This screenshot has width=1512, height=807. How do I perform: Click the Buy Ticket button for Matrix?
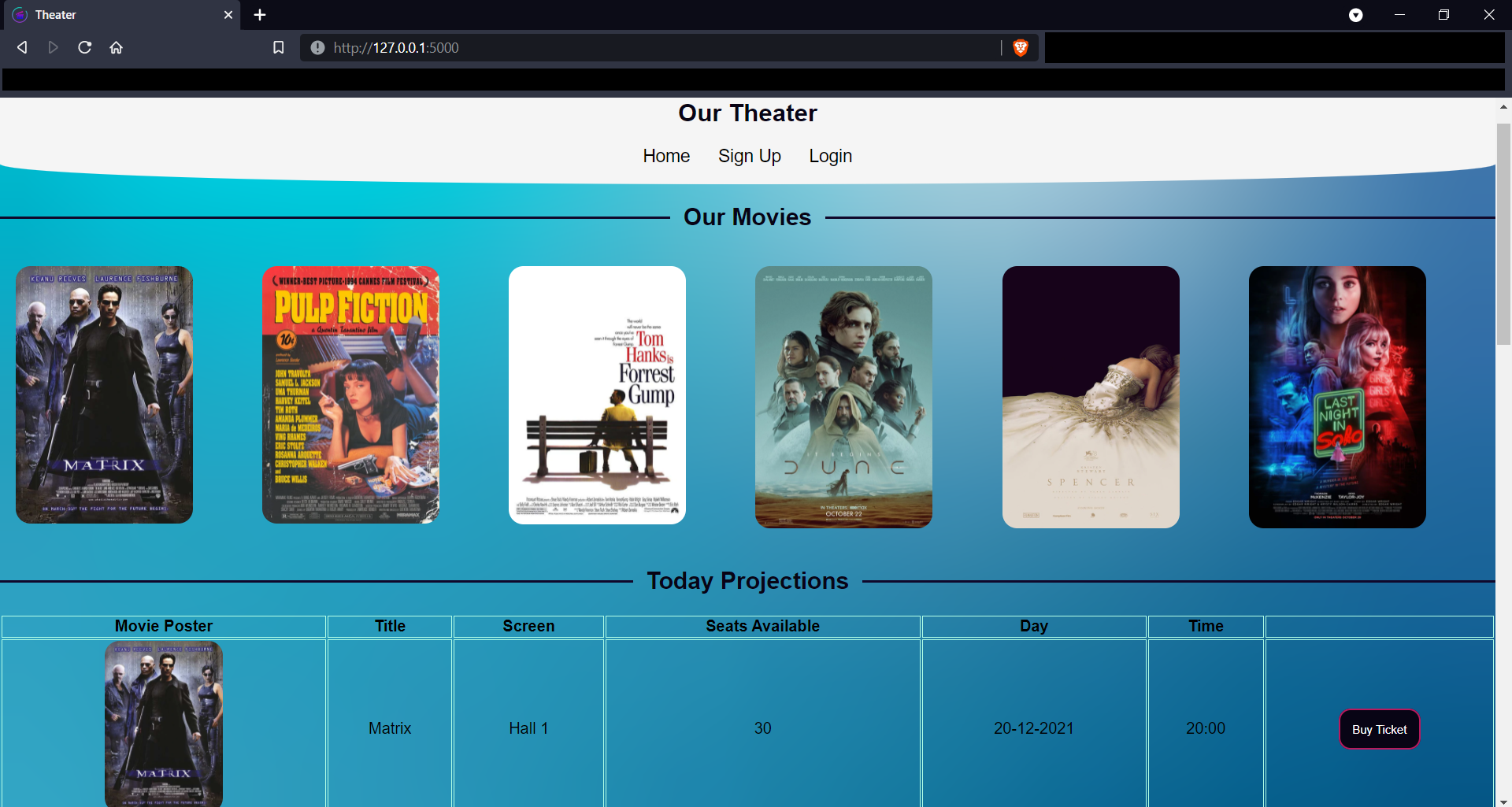click(x=1380, y=729)
